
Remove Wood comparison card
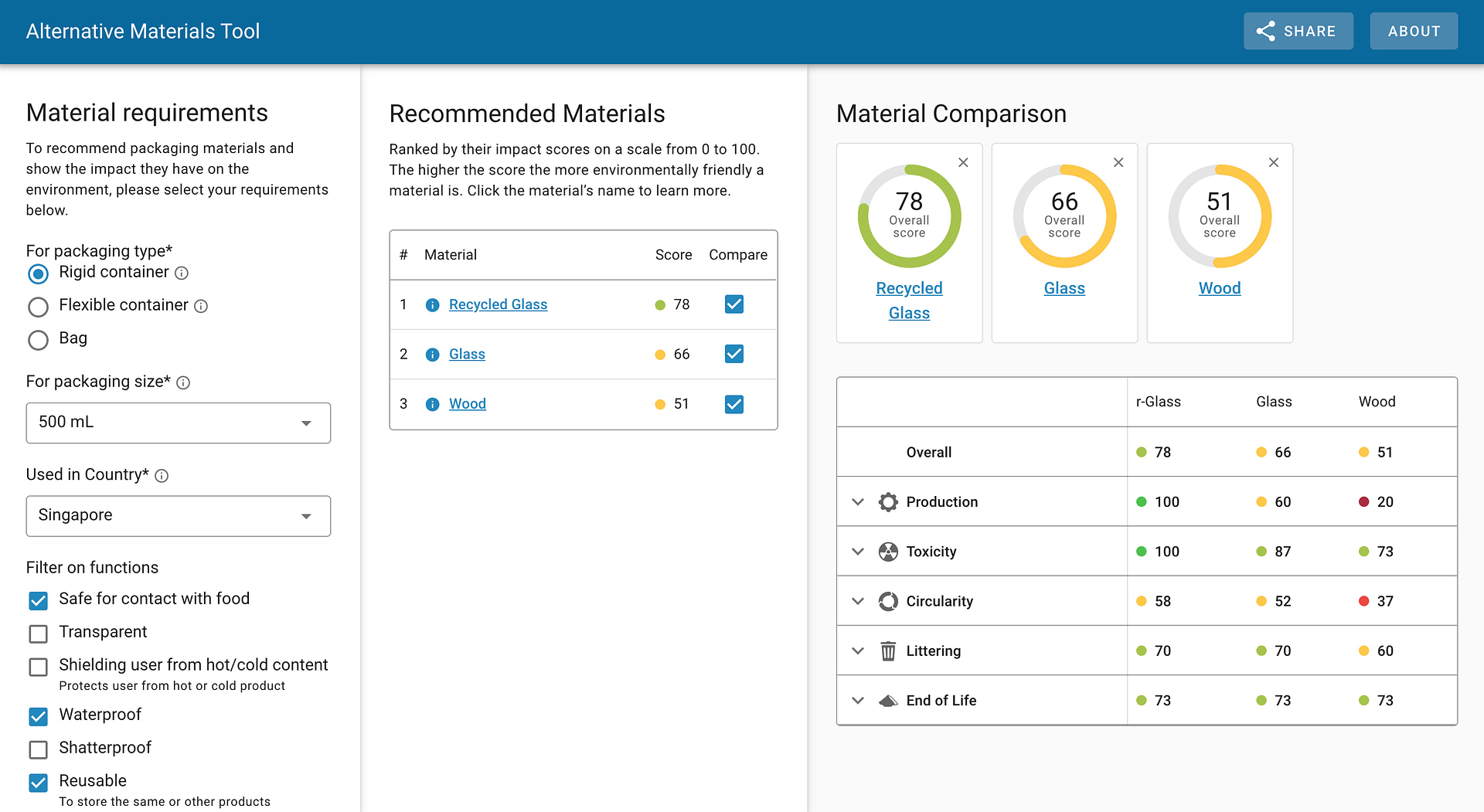(1274, 162)
